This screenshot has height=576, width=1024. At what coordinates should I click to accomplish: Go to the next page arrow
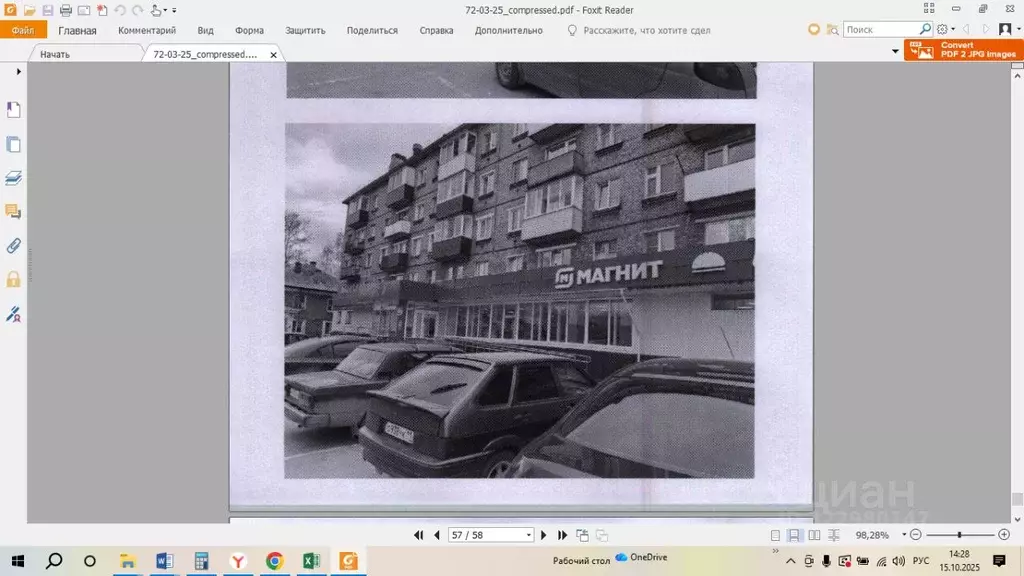click(x=543, y=534)
